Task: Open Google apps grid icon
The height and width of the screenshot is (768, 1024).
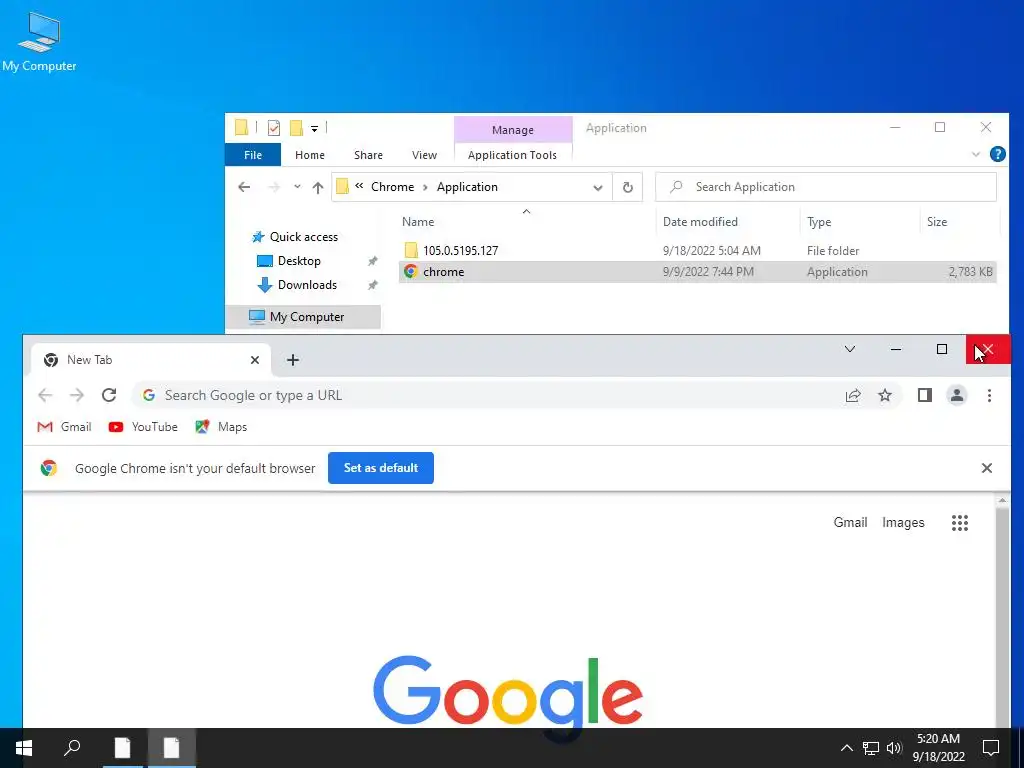Action: 960,522
